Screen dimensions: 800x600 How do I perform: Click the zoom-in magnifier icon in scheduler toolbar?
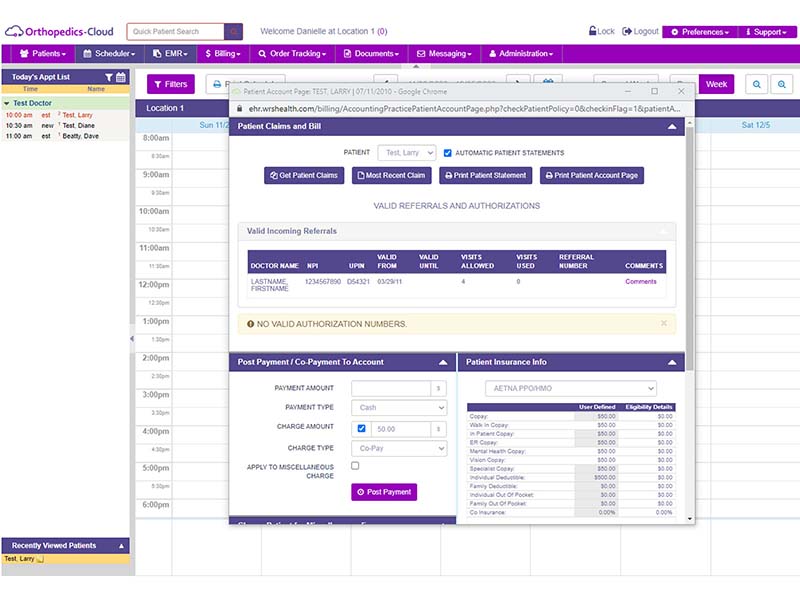tap(781, 84)
